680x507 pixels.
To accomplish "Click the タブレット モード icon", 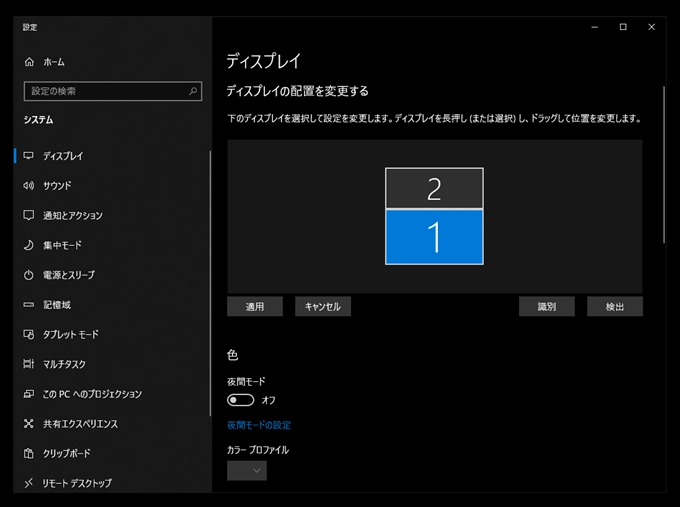I will pyautogui.click(x=29, y=334).
